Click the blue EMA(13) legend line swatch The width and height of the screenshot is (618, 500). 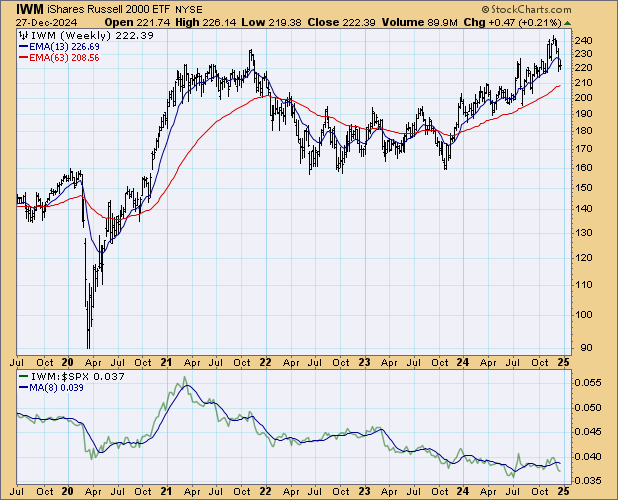click(x=23, y=46)
